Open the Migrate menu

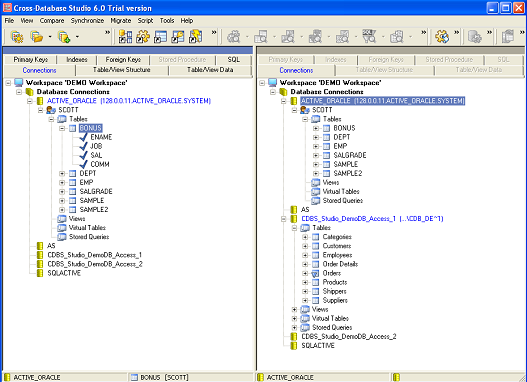click(121, 20)
